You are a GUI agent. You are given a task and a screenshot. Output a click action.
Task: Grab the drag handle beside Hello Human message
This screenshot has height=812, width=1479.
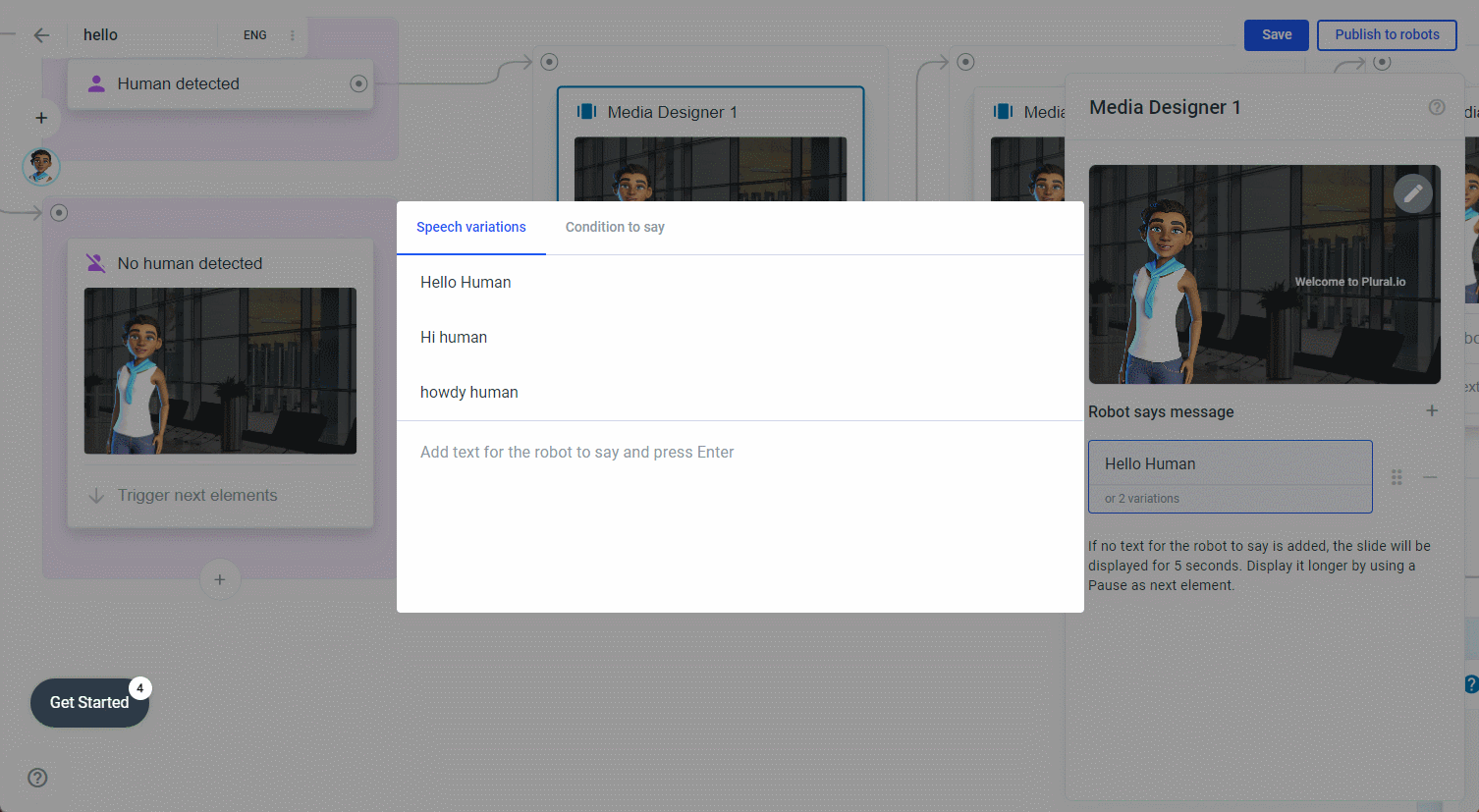click(x=1397, y=477)
